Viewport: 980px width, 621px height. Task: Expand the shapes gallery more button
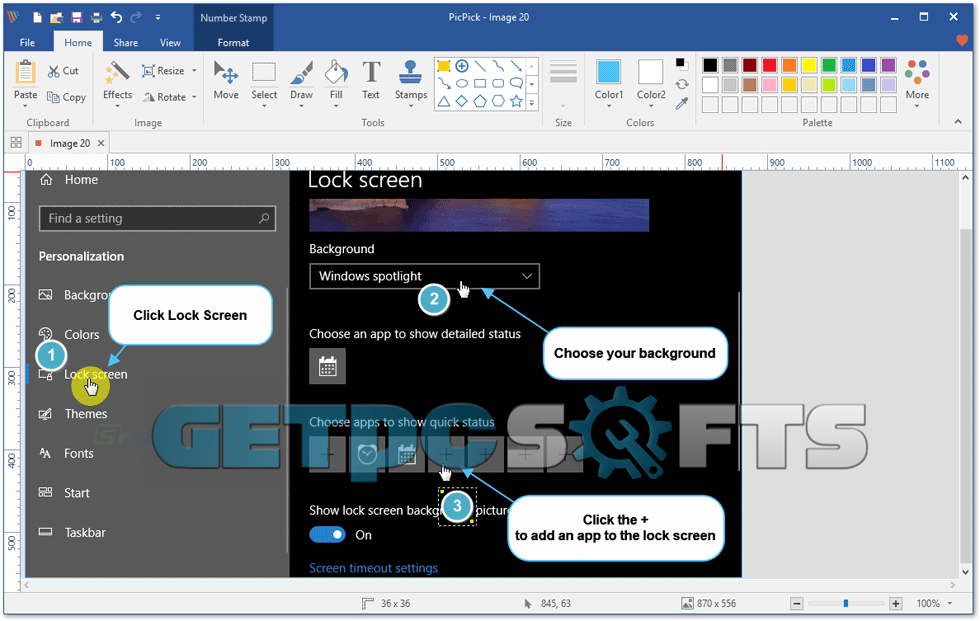pyautogui.click(x=532, y=102)
